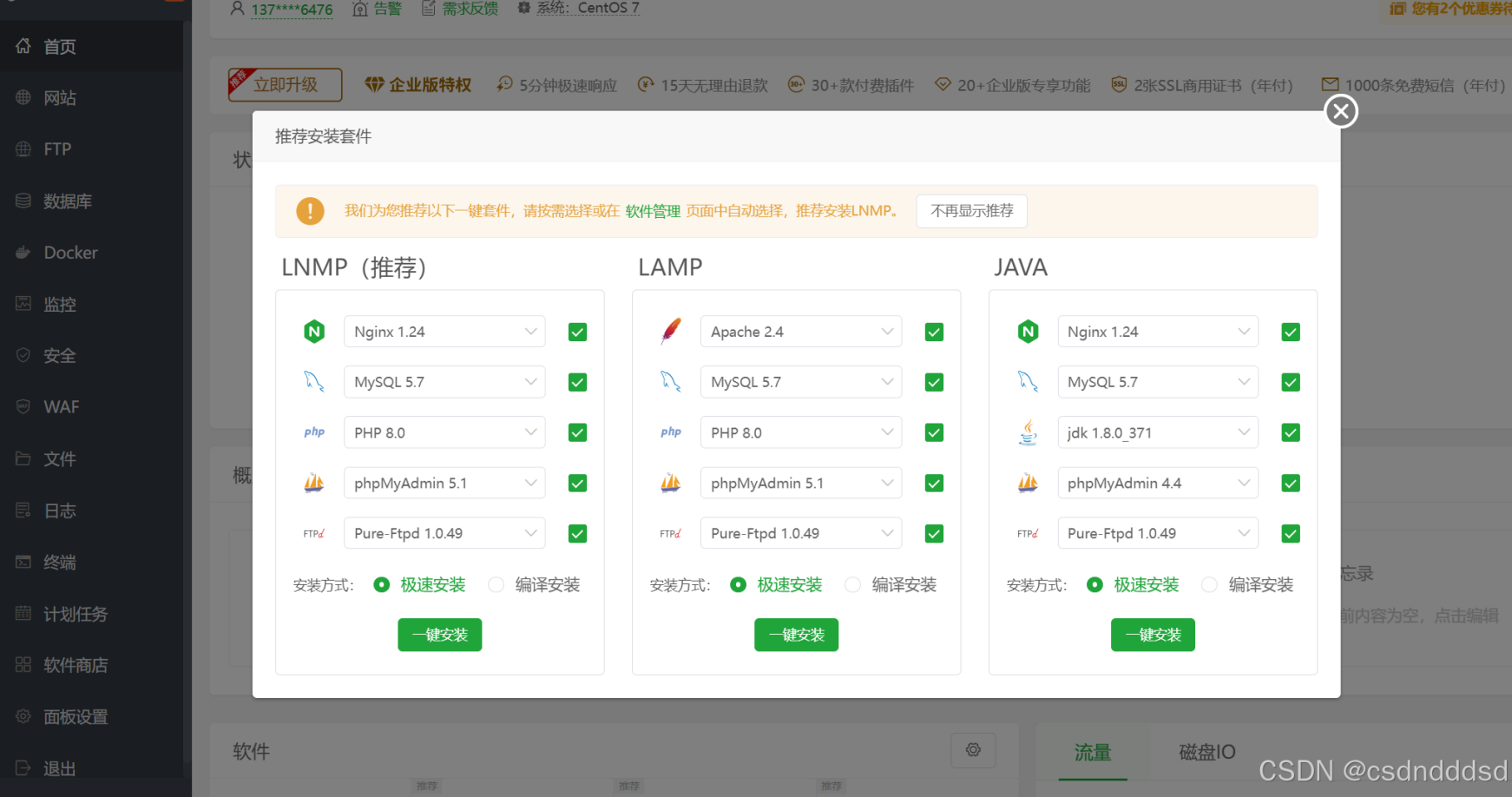
Task: Open the 首页 home icon in sidebar
Action: [23, 46]
